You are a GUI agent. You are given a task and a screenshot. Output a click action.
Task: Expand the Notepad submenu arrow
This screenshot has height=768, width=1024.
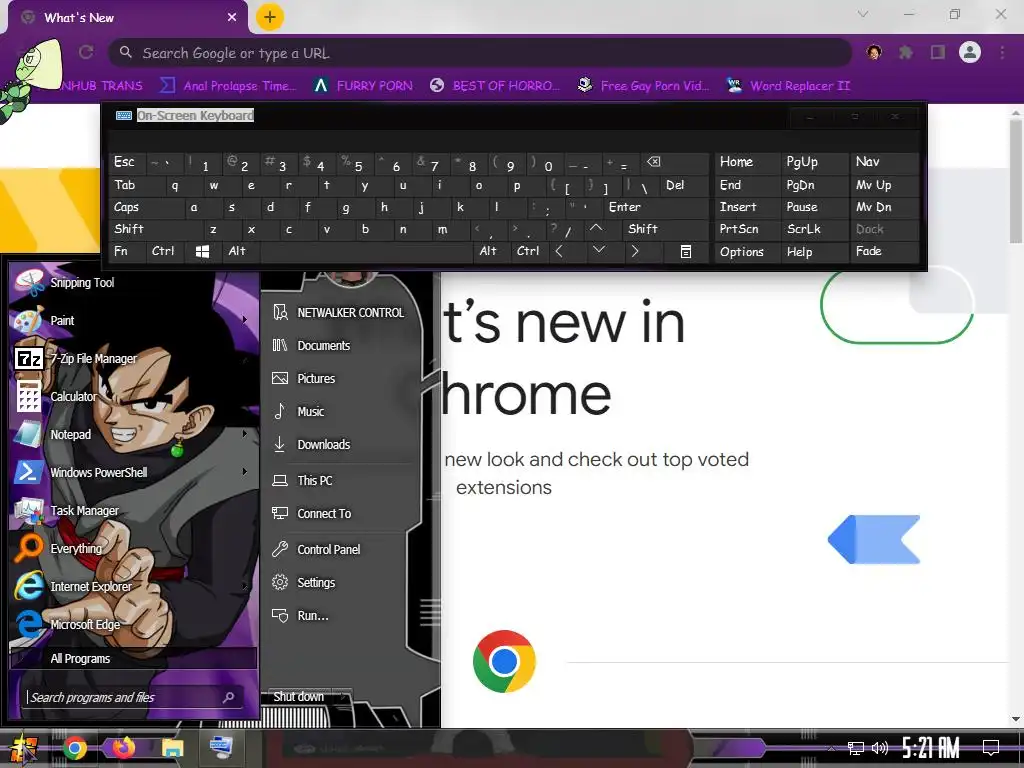[x=245, y=434]
